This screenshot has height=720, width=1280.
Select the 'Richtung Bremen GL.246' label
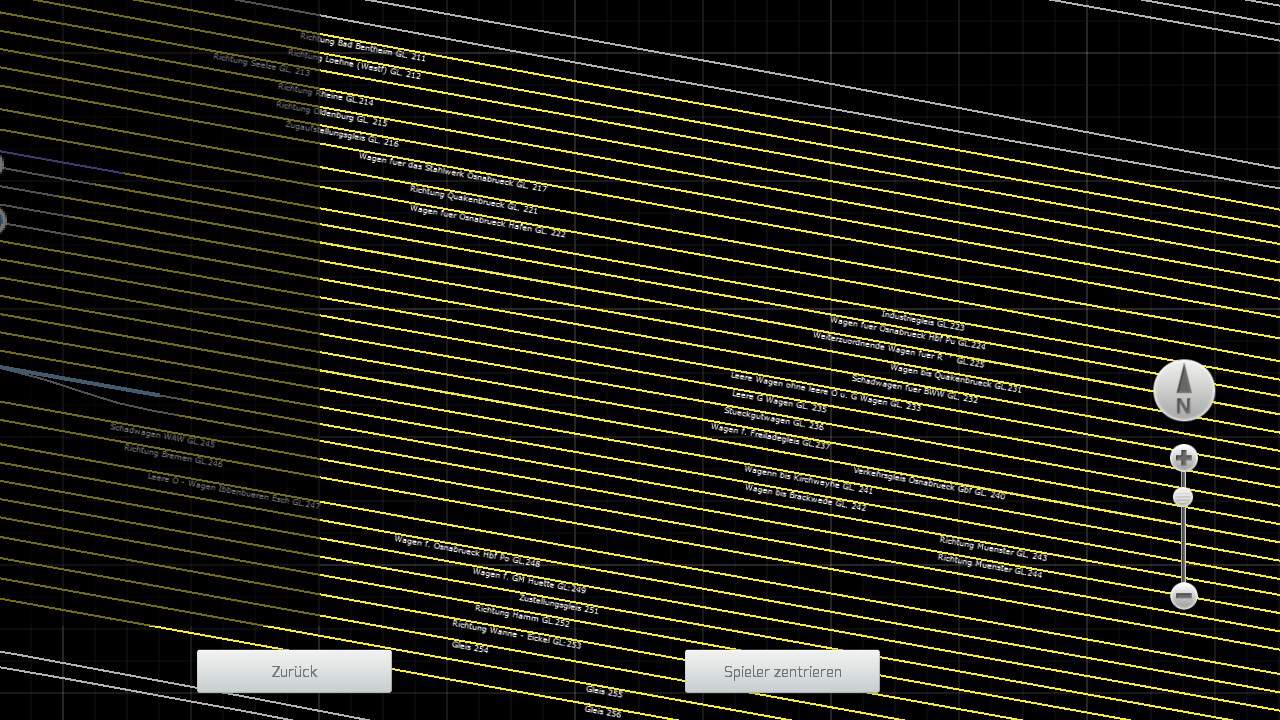[174, 456]
